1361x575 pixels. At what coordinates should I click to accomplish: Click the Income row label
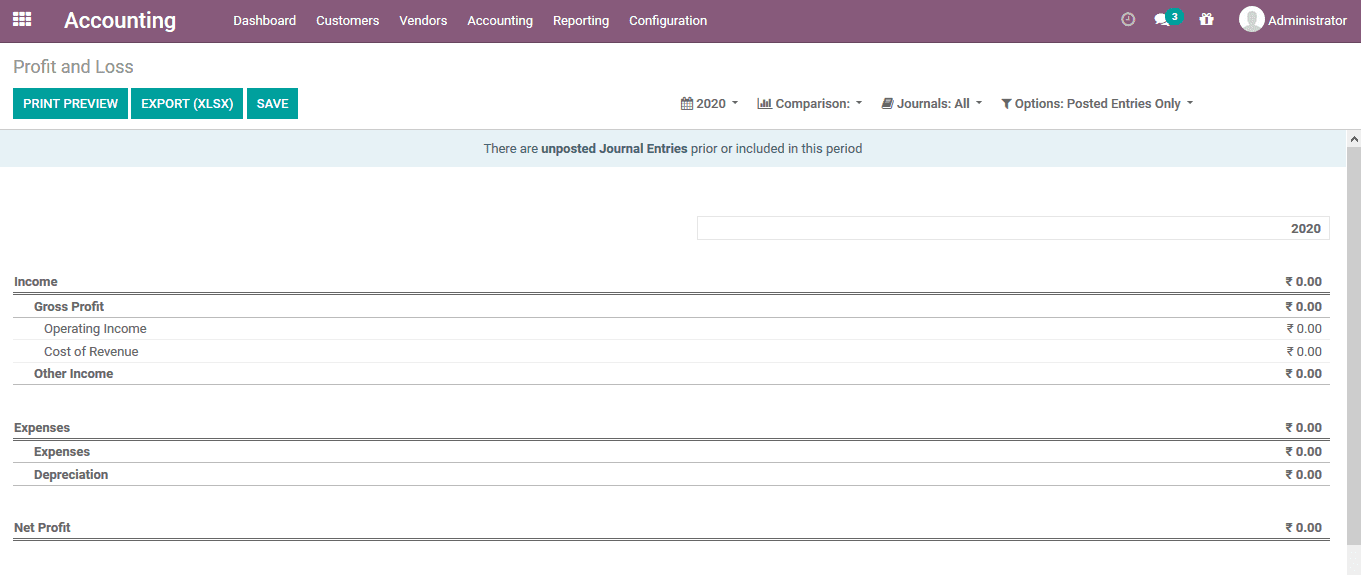coord(36,282)
